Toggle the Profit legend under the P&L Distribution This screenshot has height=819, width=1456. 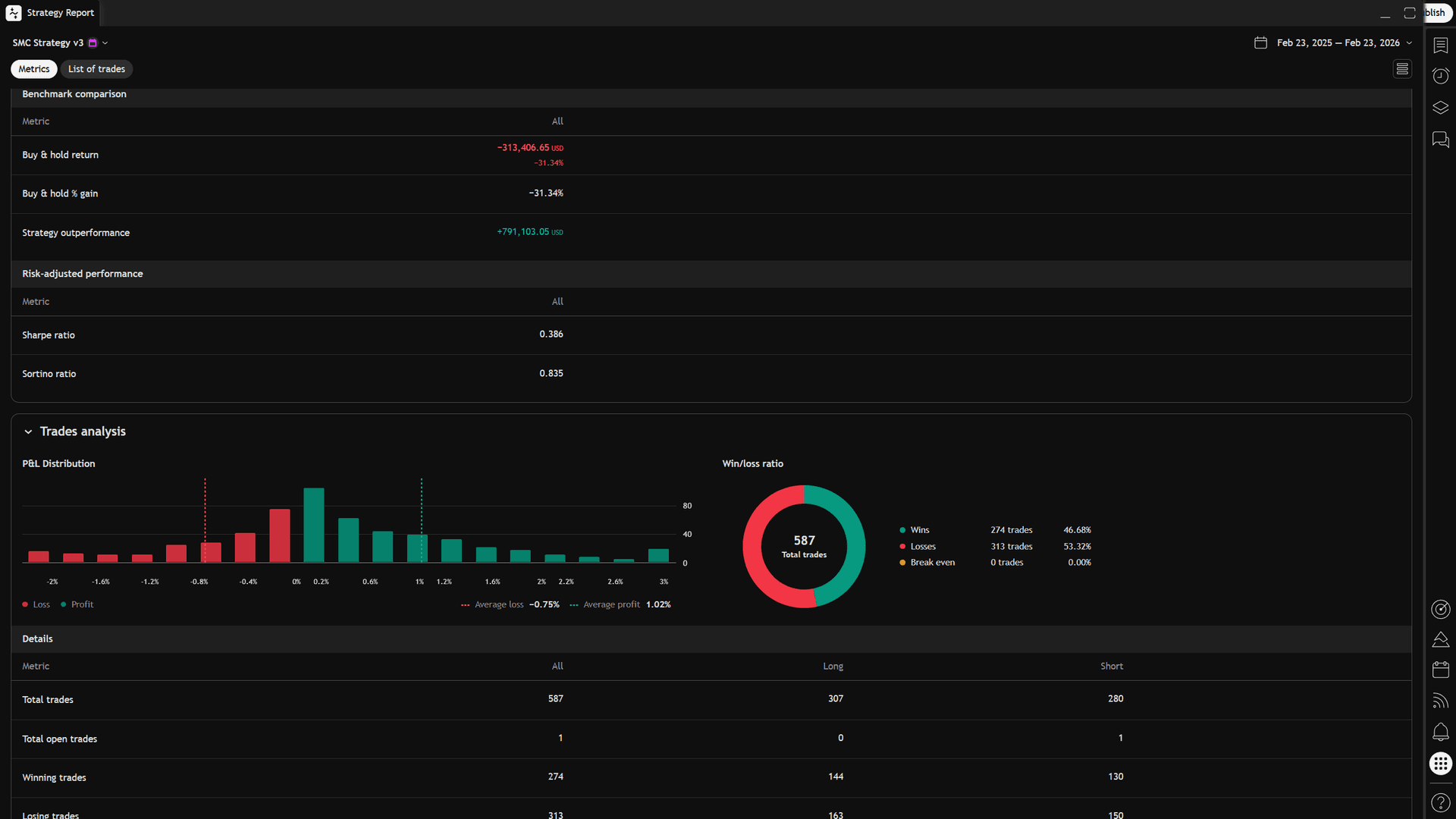tap(77, 604)
